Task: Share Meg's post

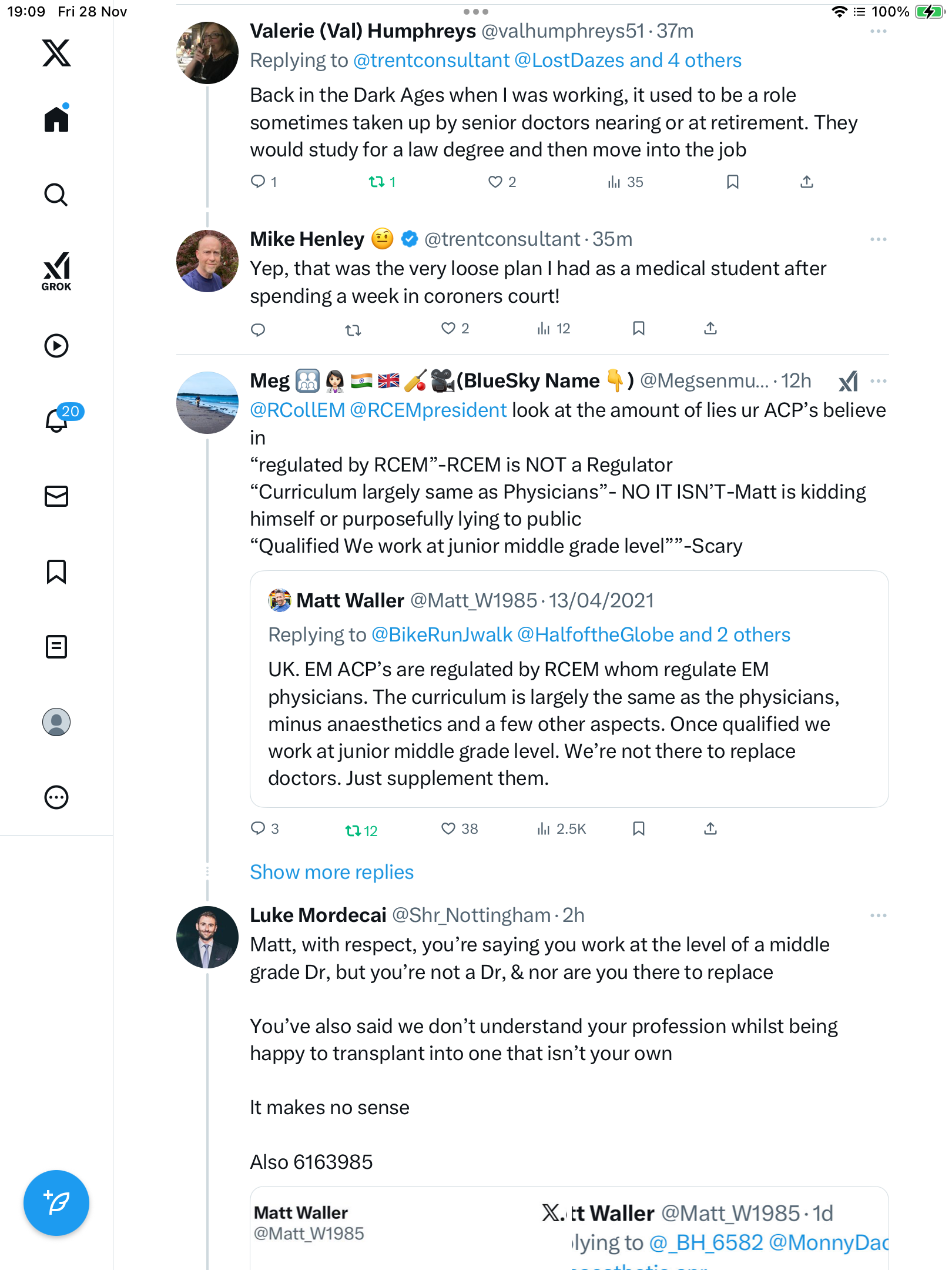Action: [x=710, y=829]
